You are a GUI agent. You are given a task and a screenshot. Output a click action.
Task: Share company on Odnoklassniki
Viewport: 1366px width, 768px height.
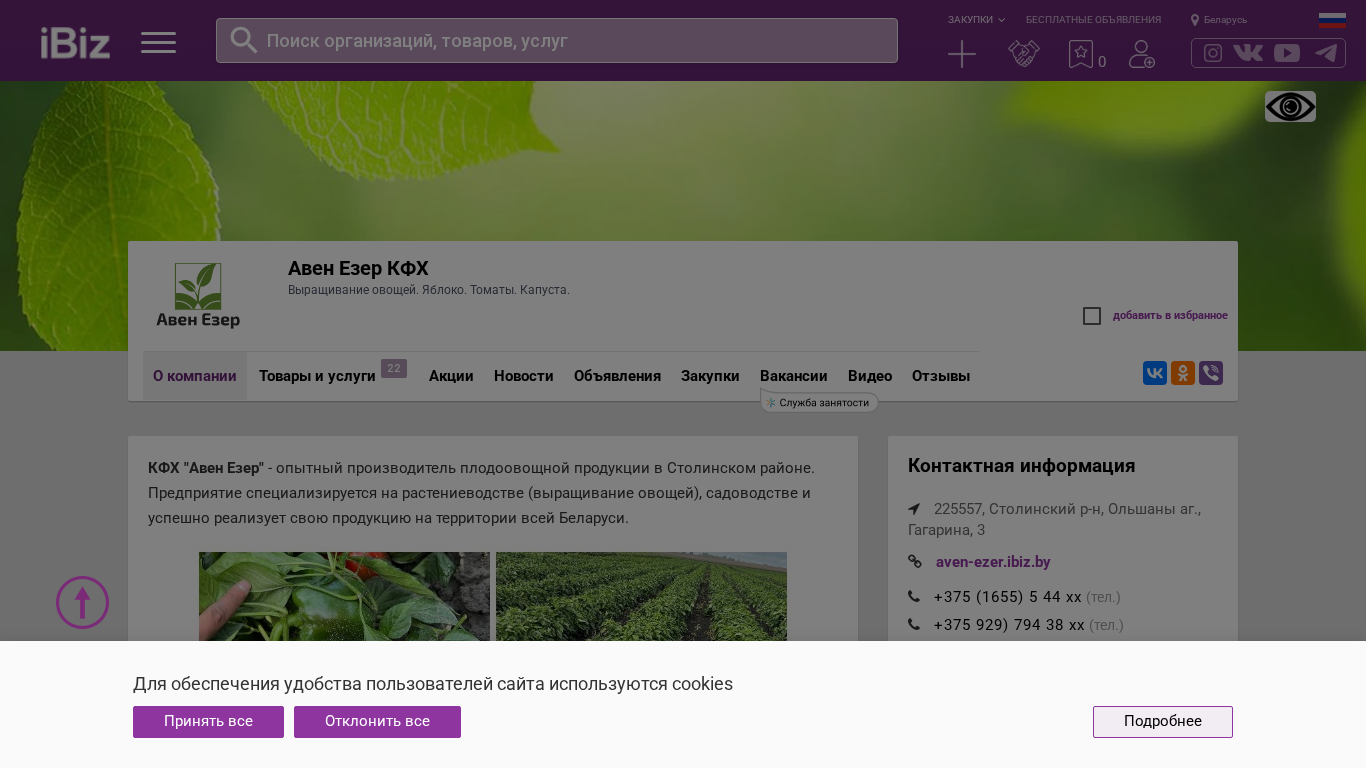click(1183, 373)
